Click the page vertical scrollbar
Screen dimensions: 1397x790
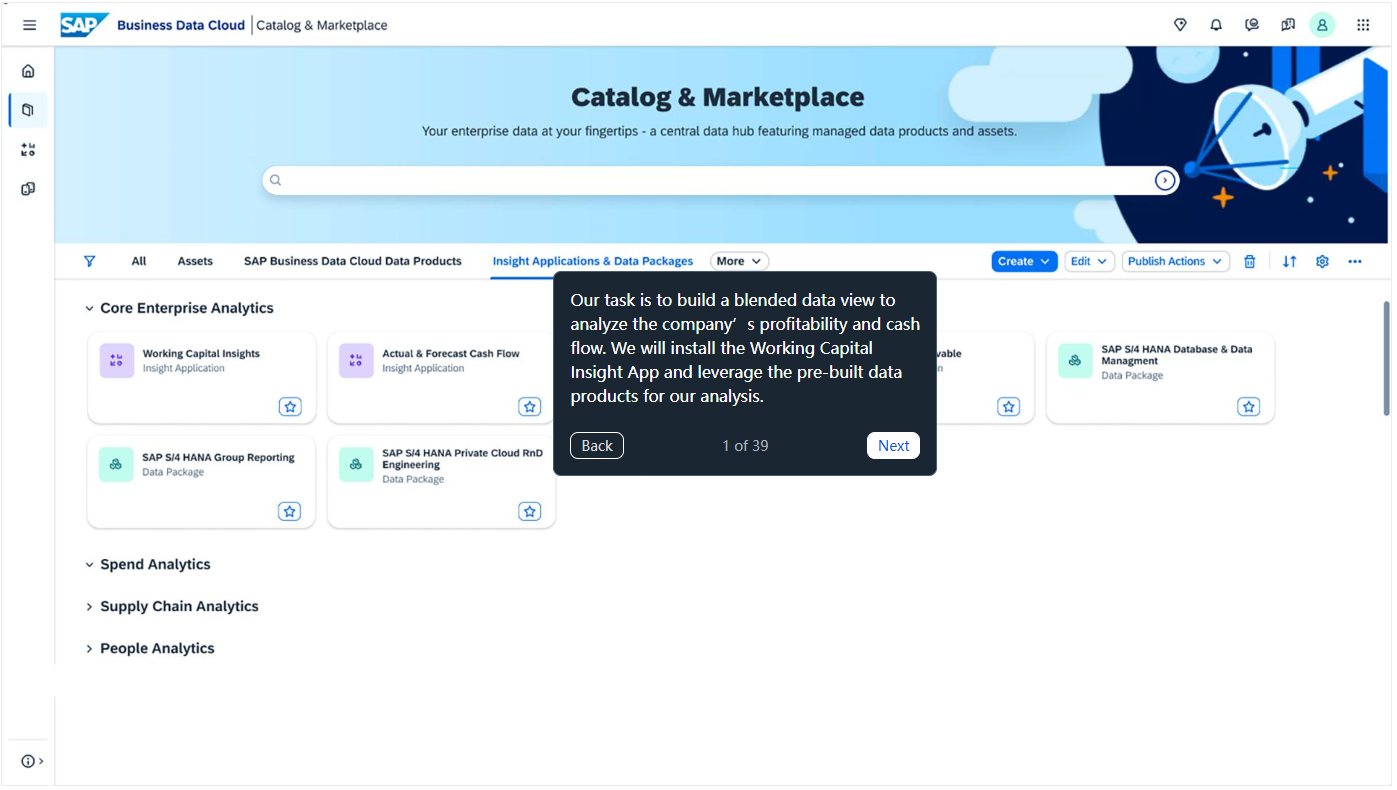pyautogui.click(x=1386, y=358)
